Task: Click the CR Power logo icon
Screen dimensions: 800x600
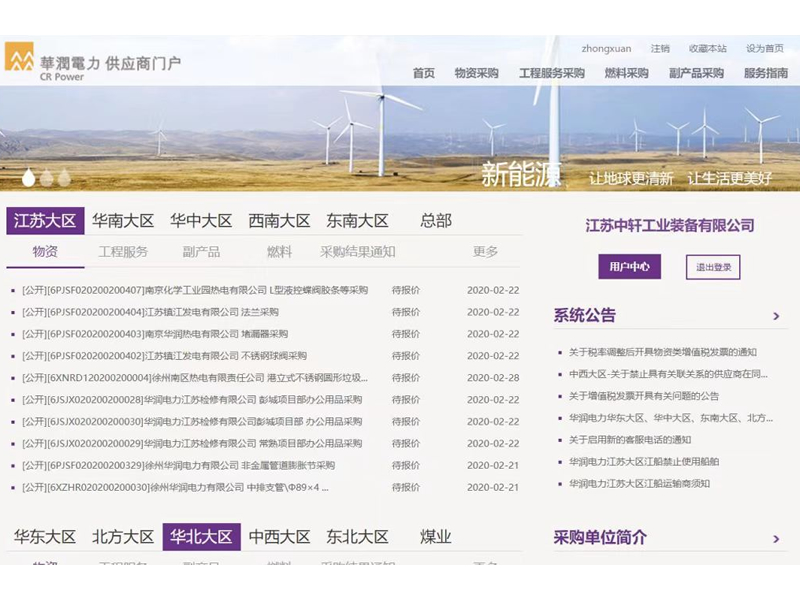Action: (x=19, y=56)
